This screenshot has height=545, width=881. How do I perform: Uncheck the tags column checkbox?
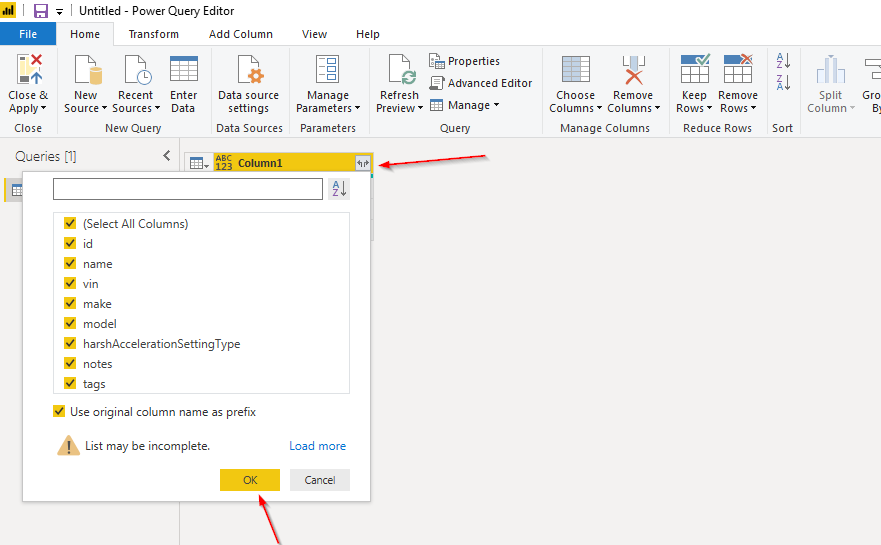click(x=70, y=384)
